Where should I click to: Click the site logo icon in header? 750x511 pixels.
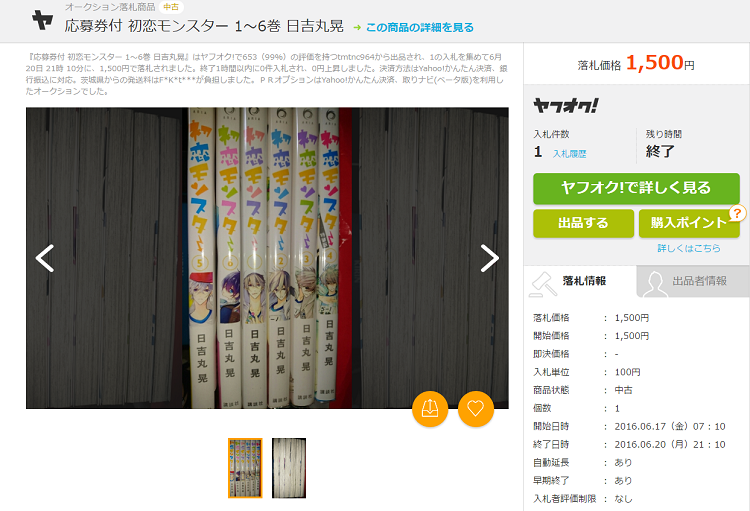[x=43, y=20]
